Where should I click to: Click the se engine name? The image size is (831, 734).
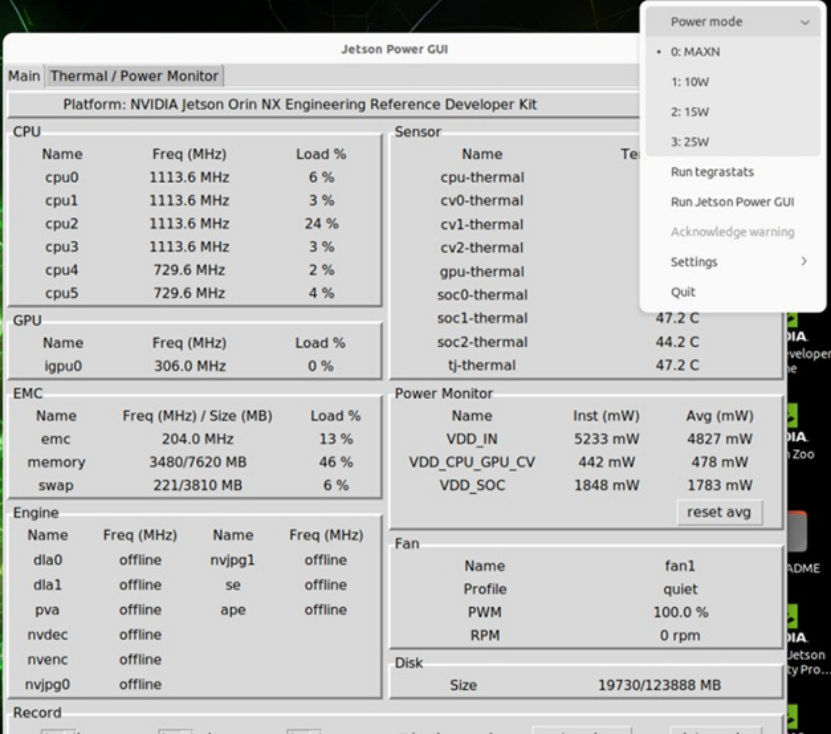(x=233, y=585)
